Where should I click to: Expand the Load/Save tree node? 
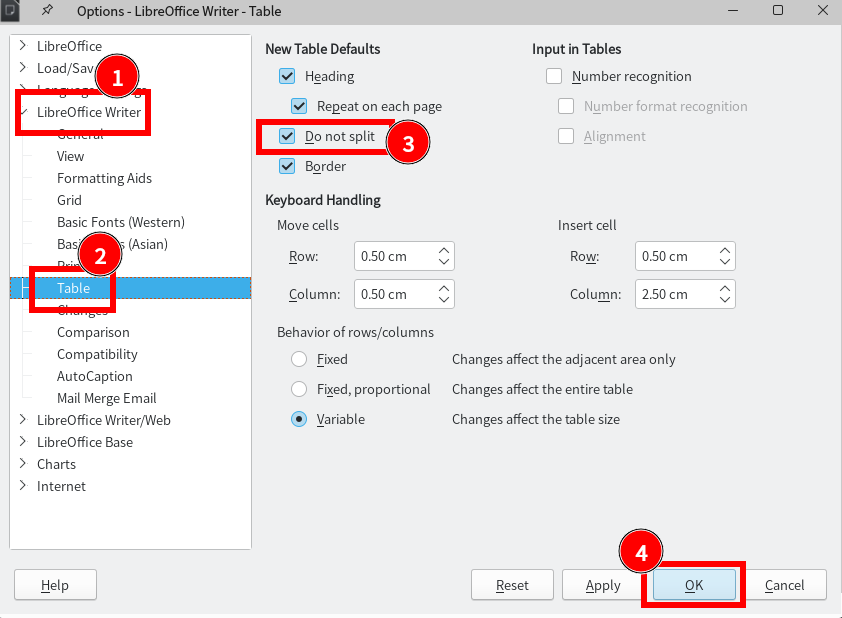click(x=23, y=68)
